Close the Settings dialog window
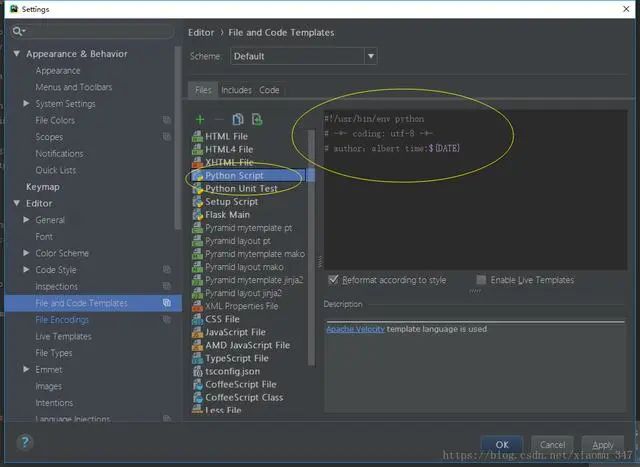 point(626,9)
